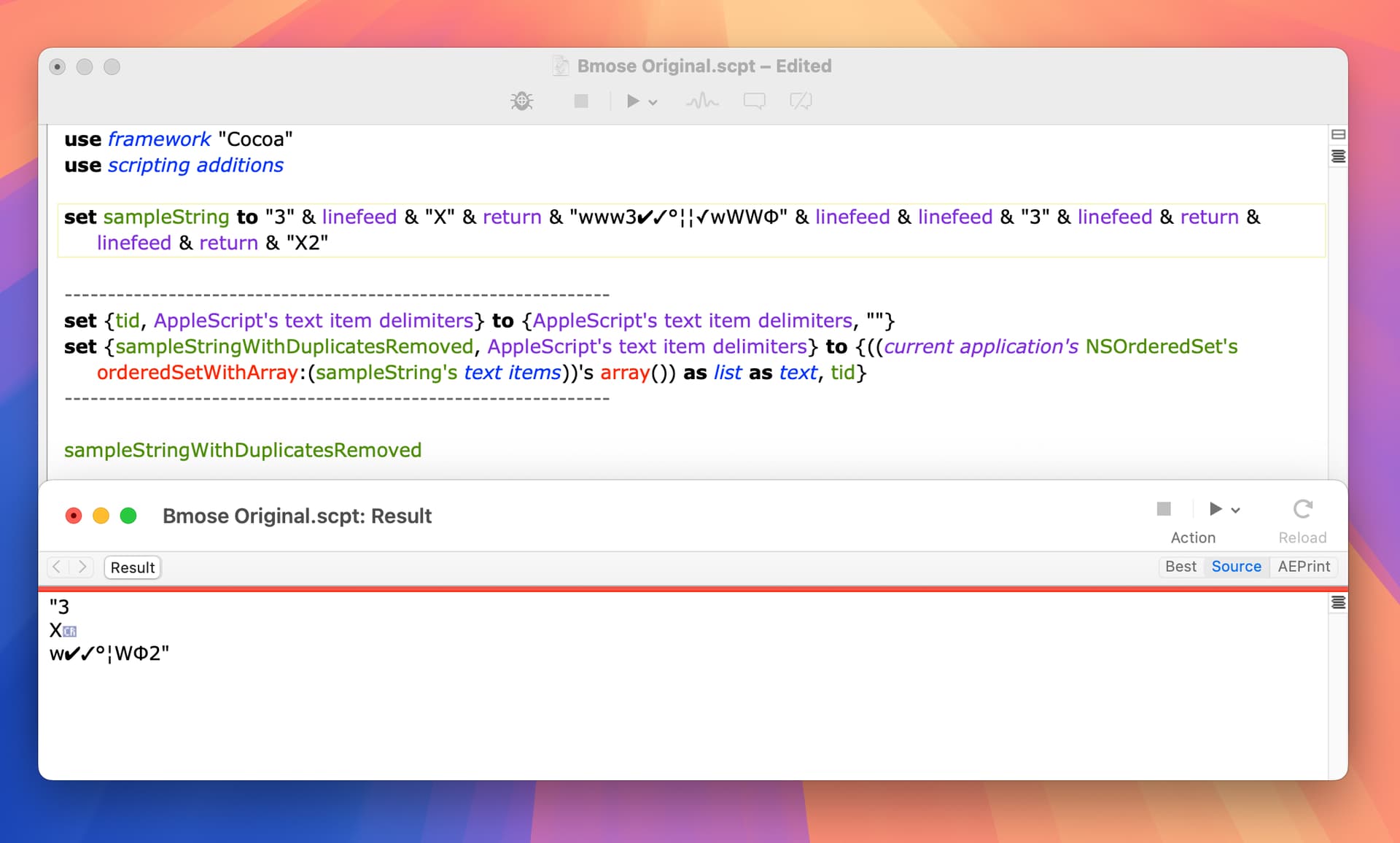
Task: Click the stop square in the Result window
Action: coord(1164,508)
